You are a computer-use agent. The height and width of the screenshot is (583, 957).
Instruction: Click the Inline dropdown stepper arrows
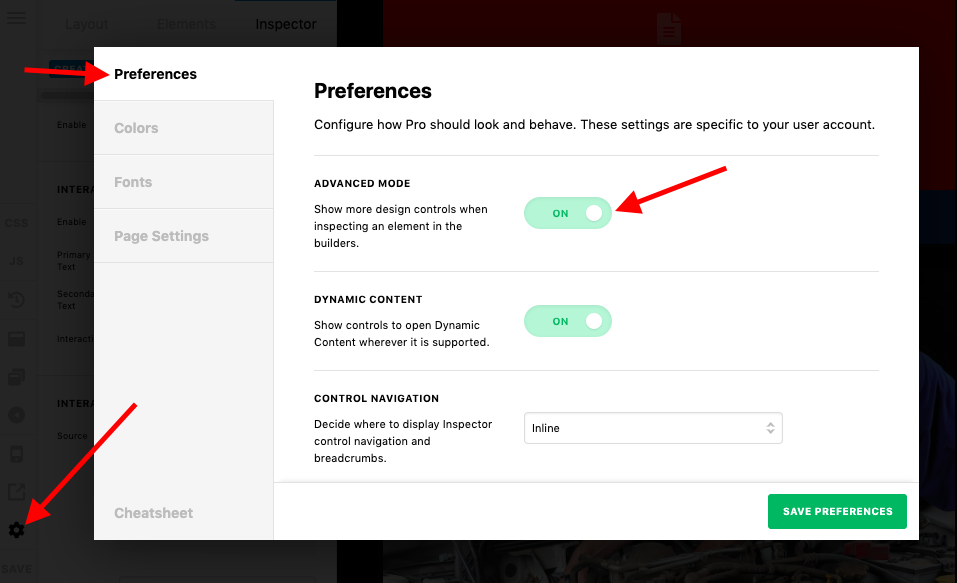point(770,428)
